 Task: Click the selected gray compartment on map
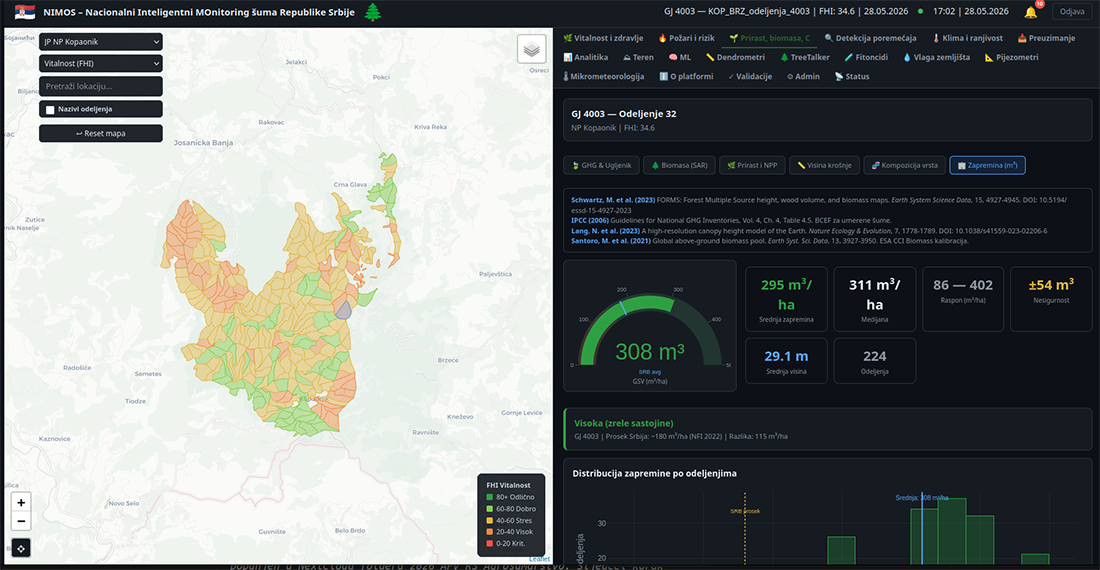point(343,311)
